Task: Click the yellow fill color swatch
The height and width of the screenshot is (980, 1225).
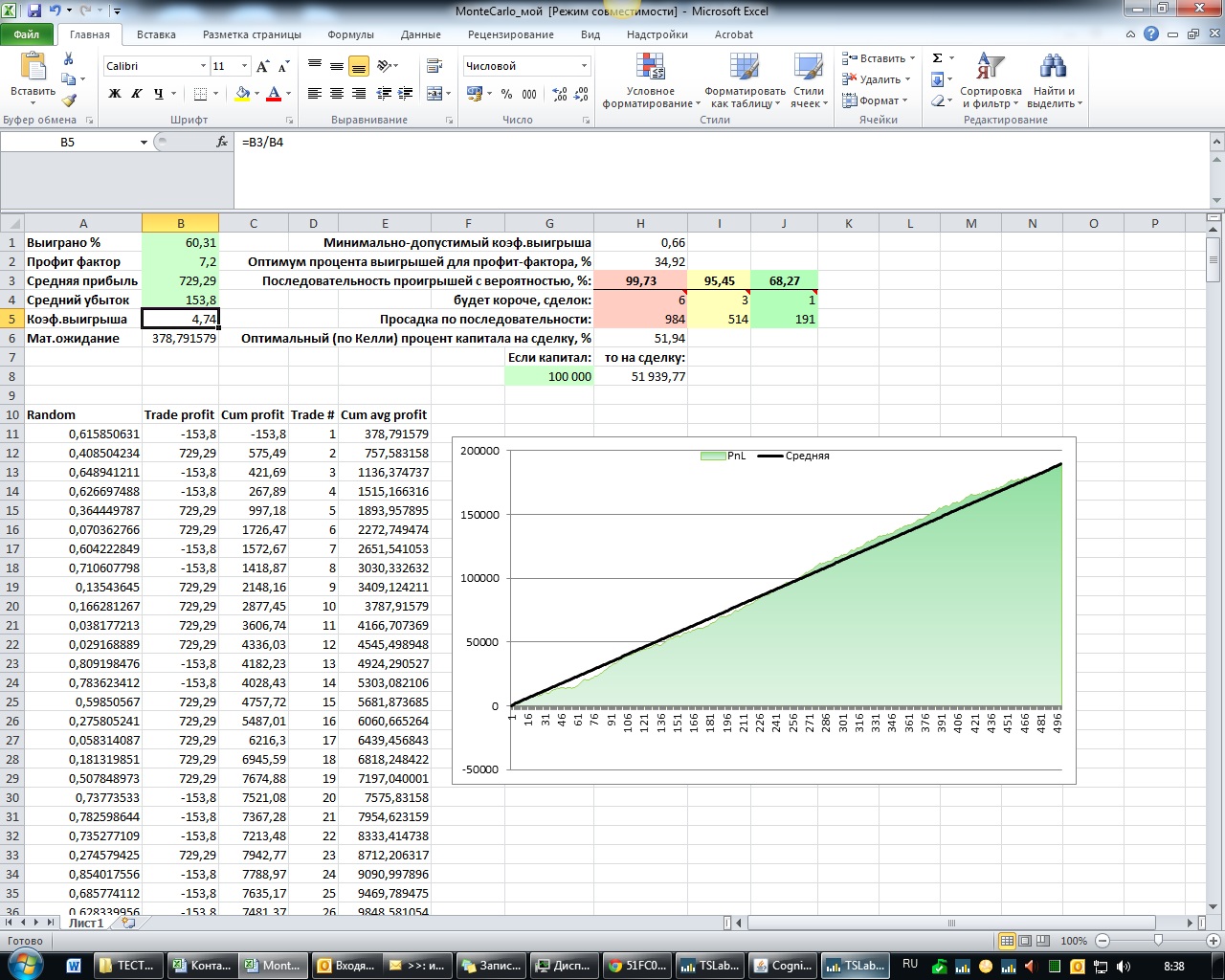Action: click(242, 94)
